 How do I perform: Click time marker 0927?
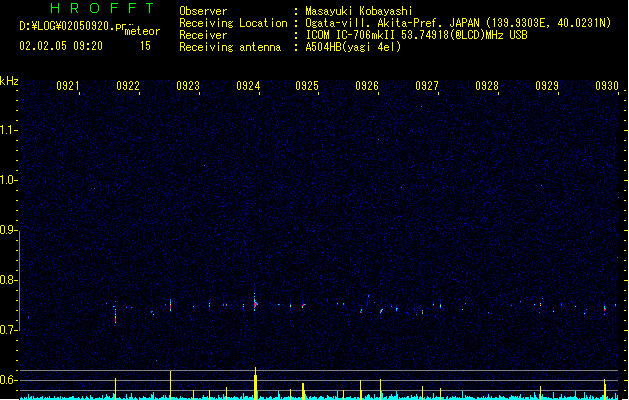click(427, 86)
